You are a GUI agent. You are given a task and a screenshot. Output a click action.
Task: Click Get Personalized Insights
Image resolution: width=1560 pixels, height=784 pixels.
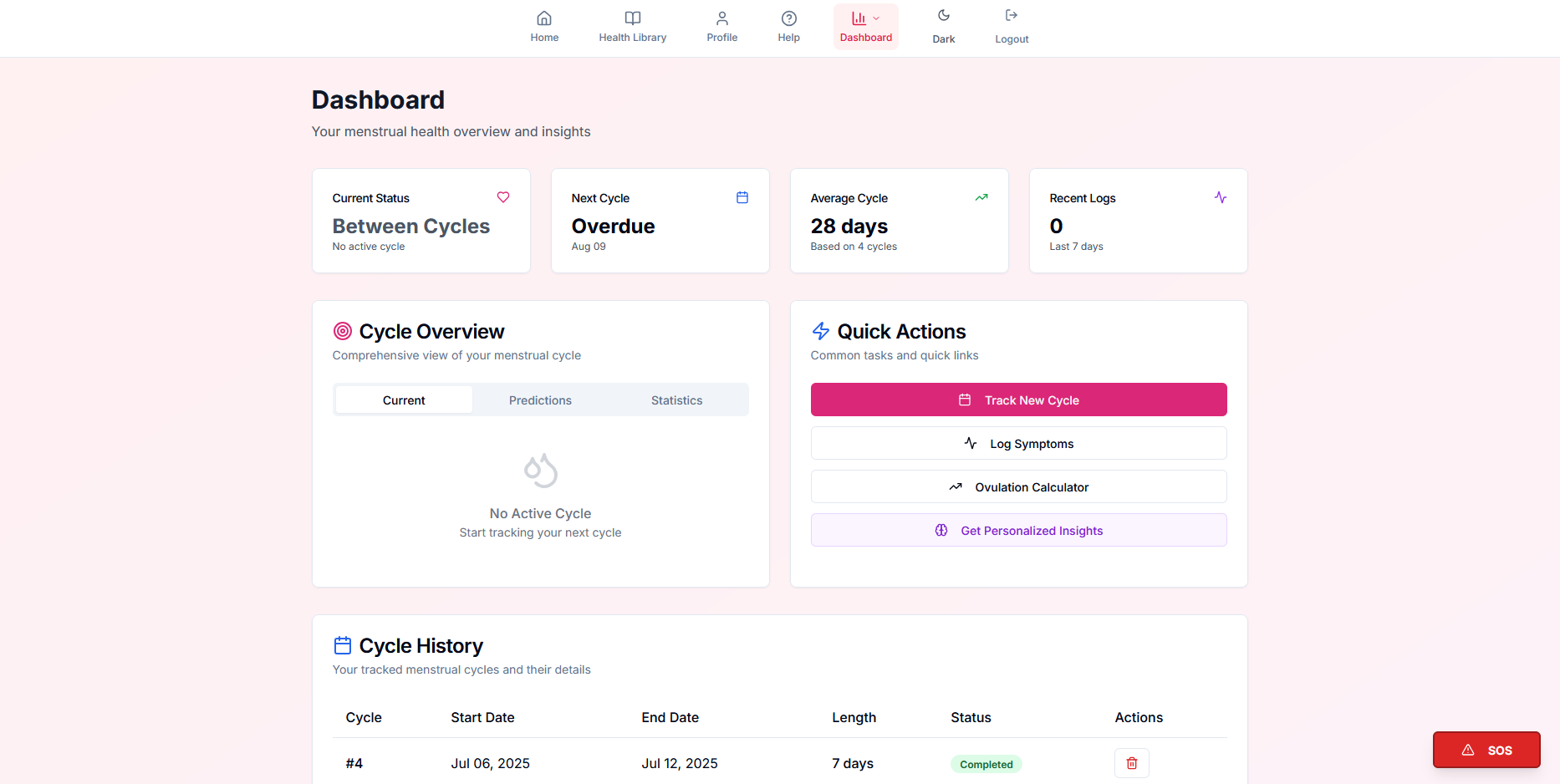[1018, 530]
